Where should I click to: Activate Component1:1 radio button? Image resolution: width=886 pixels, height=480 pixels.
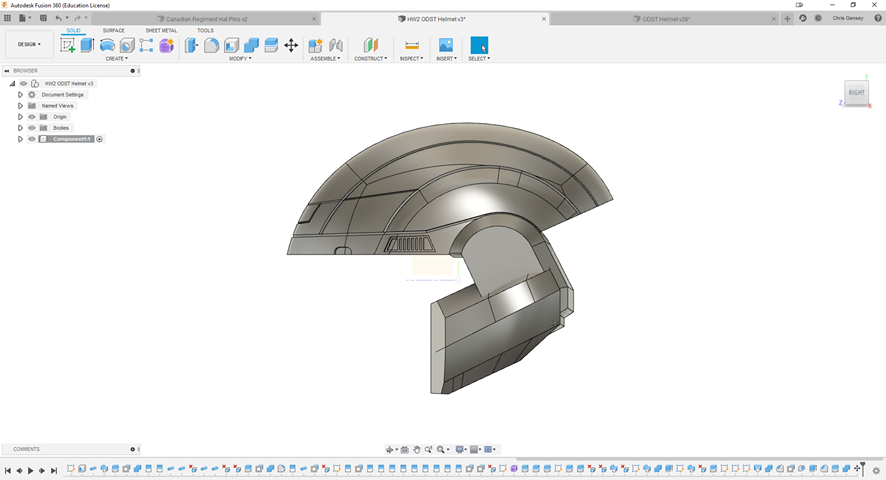click(99, 139)
